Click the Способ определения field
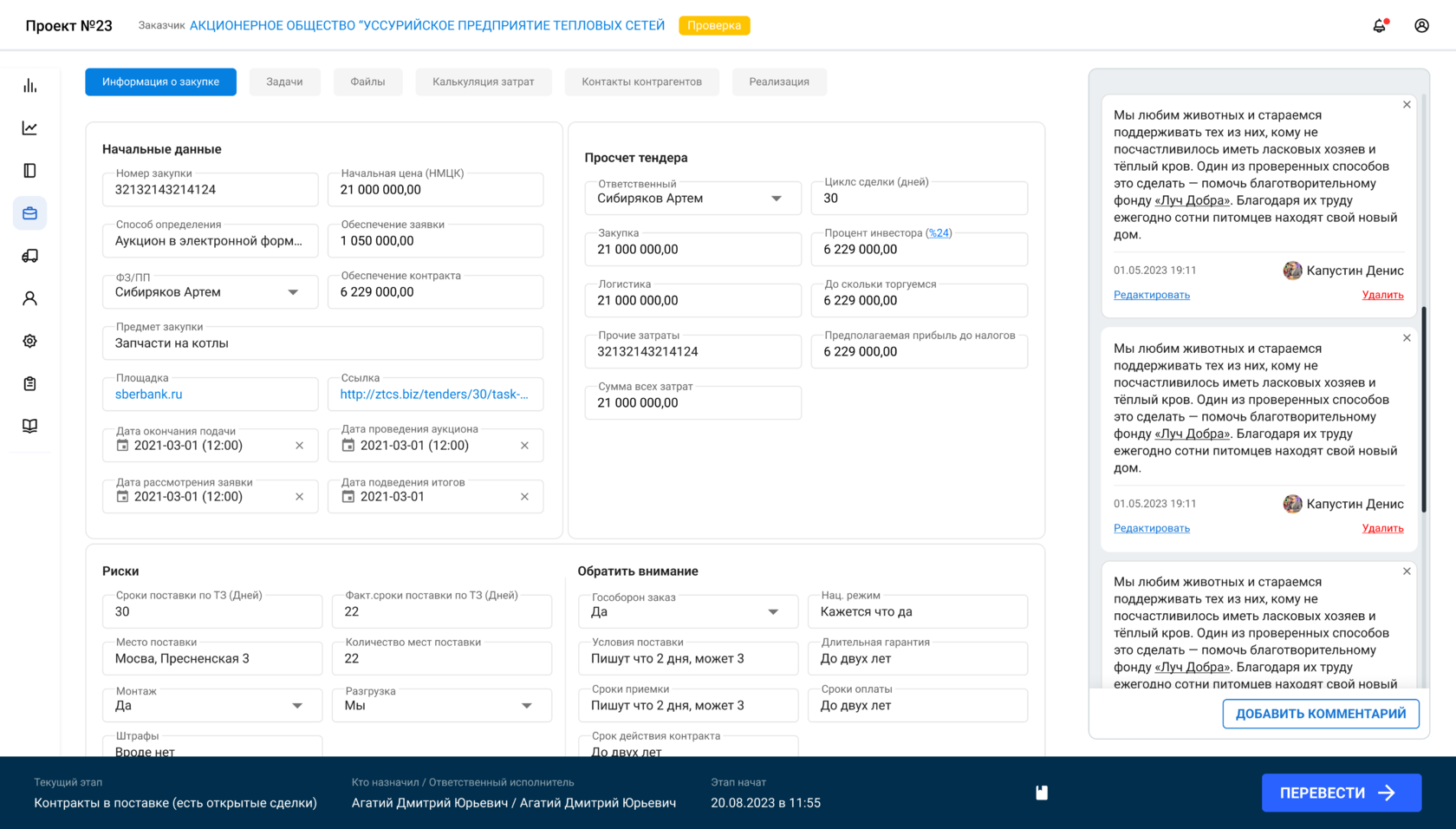1456x829 pixels. (x=211, y=241)
